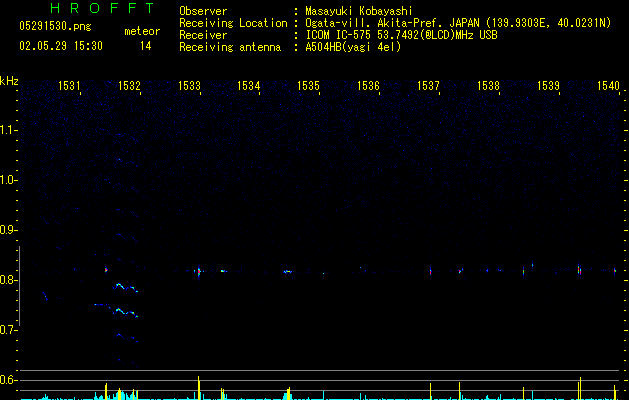Click the 1536 time axis label
The image size is (629, 400).
pyautogui.click(x=368, y=86)
